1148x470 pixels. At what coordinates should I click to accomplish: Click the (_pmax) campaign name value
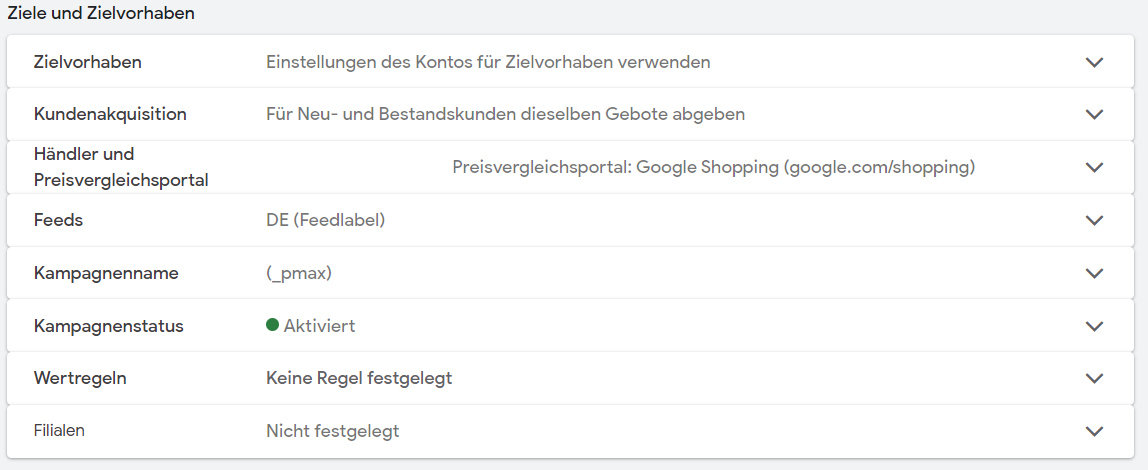[299, 273]
